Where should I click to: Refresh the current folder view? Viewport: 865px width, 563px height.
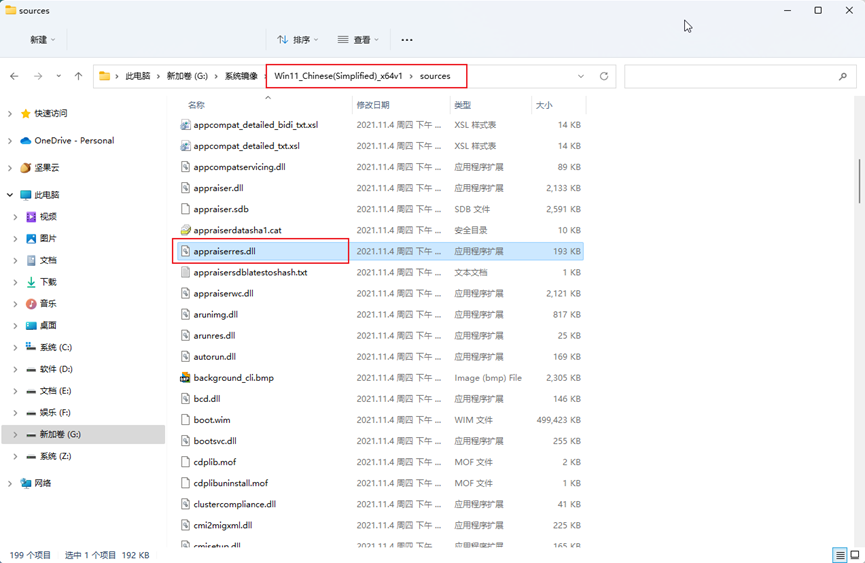pos(604,76)
